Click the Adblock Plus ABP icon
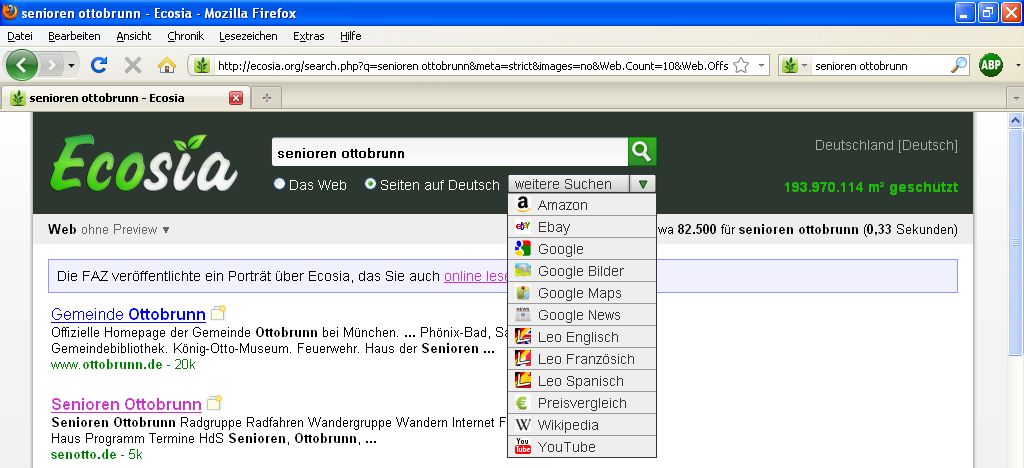1024x468 pixels. (x=991, y=65)
